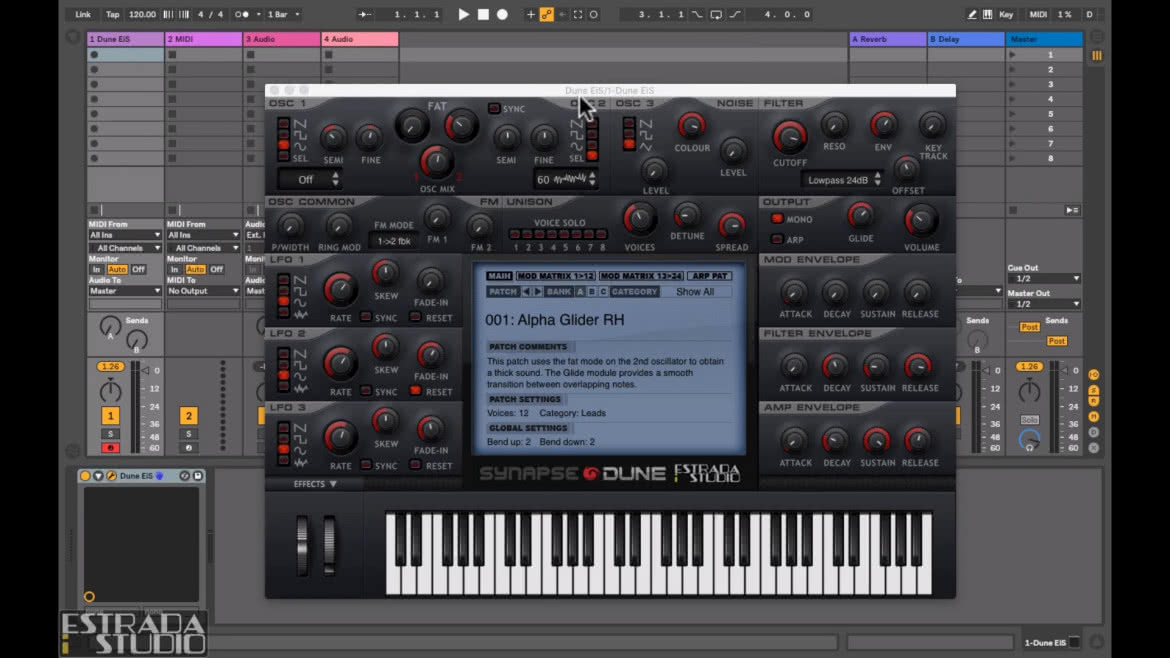
Task: Go to next patch with right arrow
Action: click(538, 292)
